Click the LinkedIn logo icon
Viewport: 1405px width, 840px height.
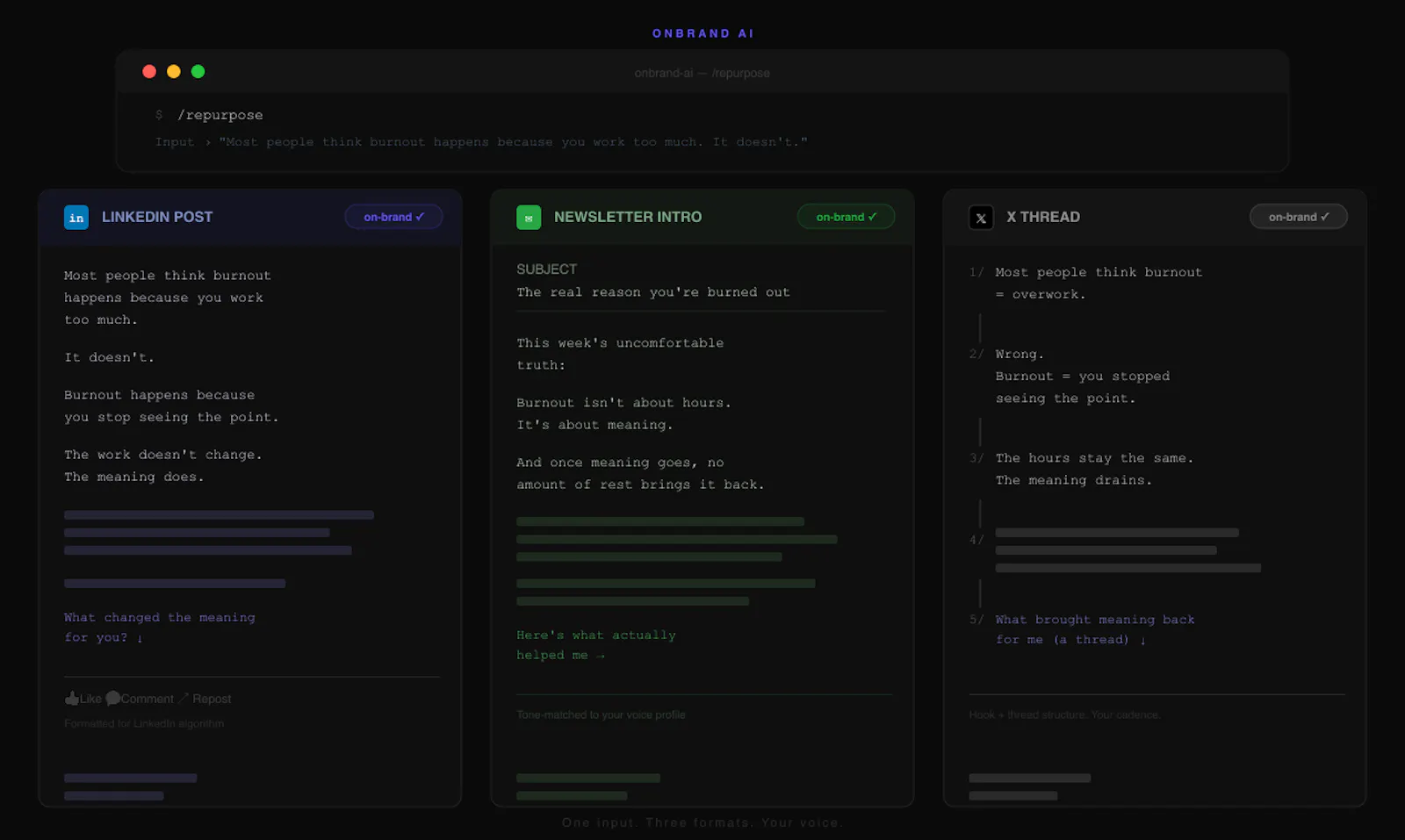tap(76, 217)
